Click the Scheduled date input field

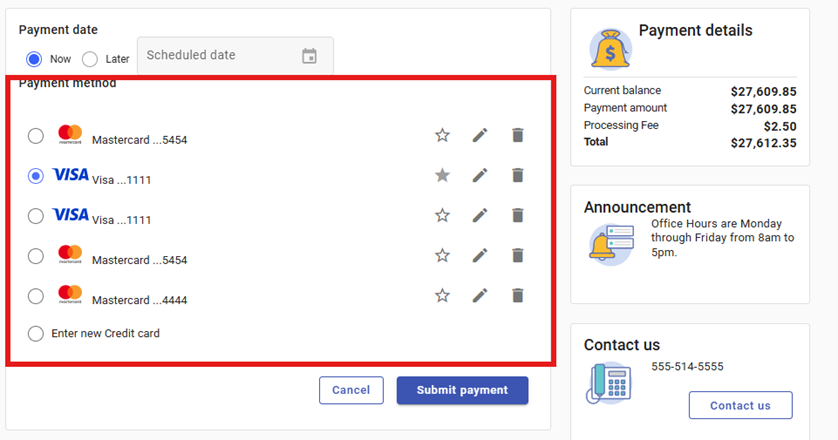(215, 56)
